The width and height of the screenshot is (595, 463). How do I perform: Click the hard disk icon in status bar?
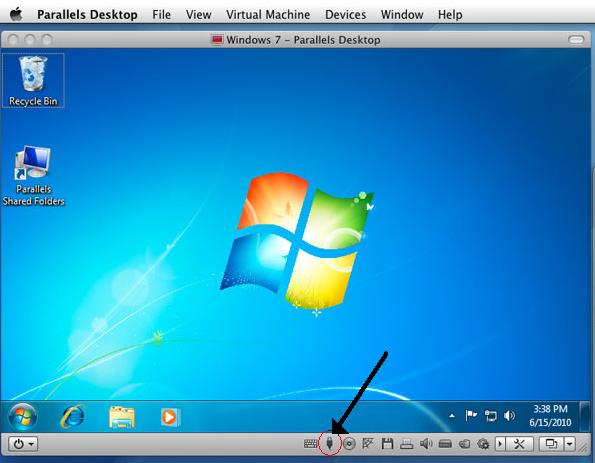pos(445,444)
